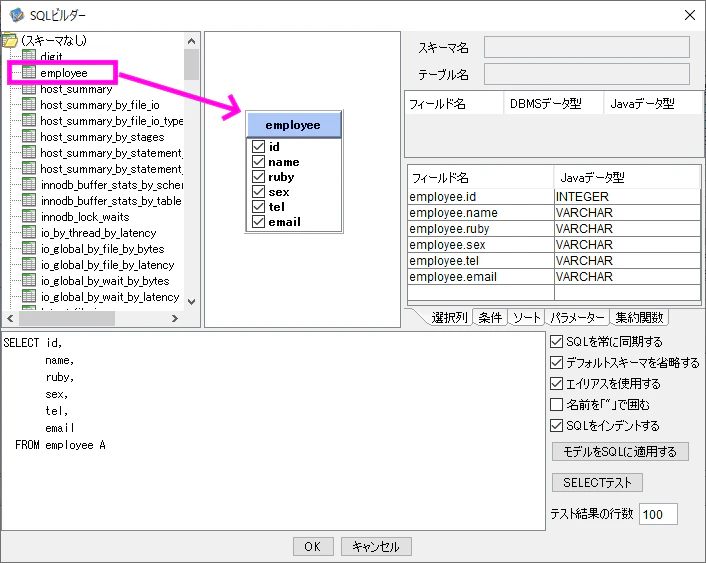Click the employee table icon in tree
706x563 pixels.
tap(29, 72)
